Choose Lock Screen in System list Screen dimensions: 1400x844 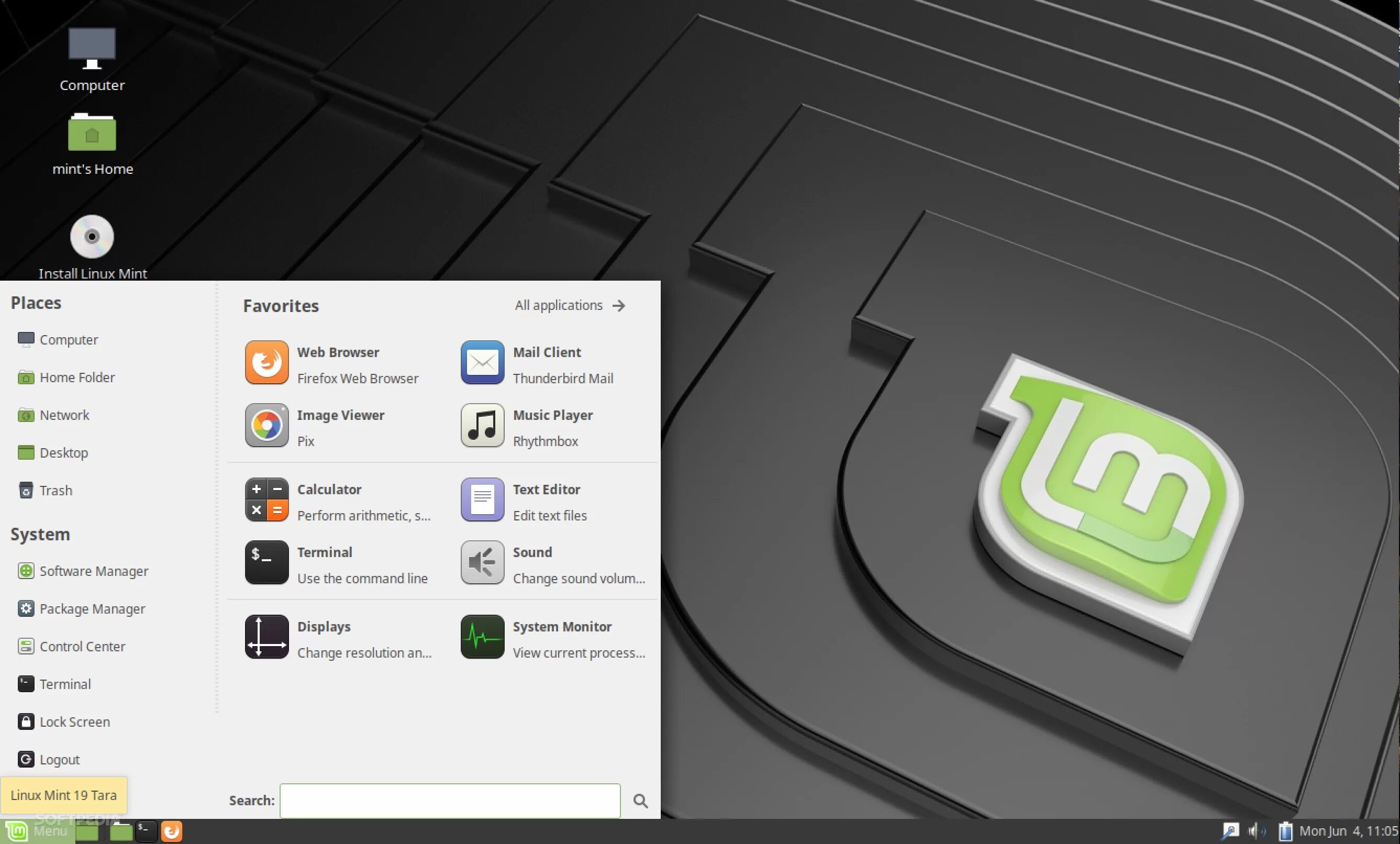(x=74, y=722)
